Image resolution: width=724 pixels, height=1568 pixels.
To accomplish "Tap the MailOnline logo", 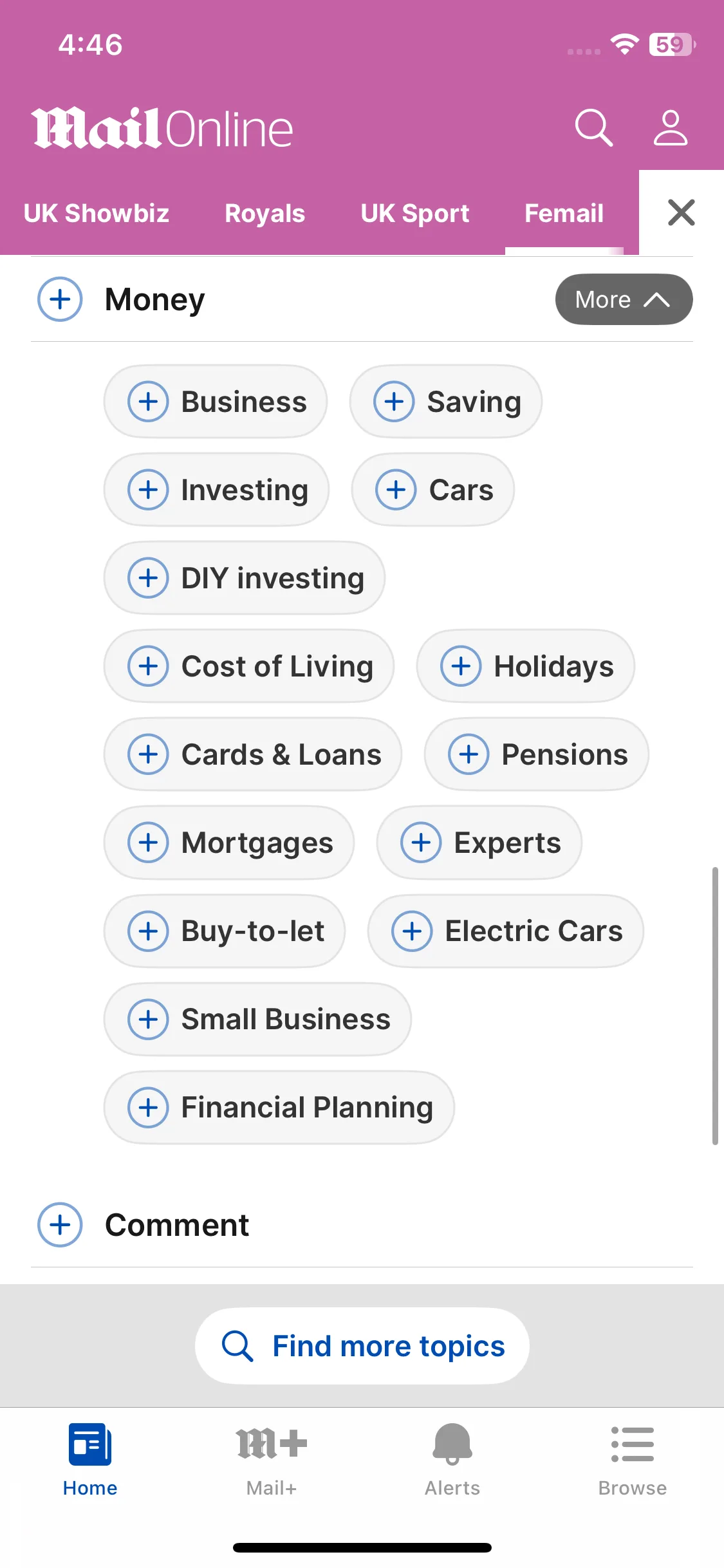I will pos(162,128).
